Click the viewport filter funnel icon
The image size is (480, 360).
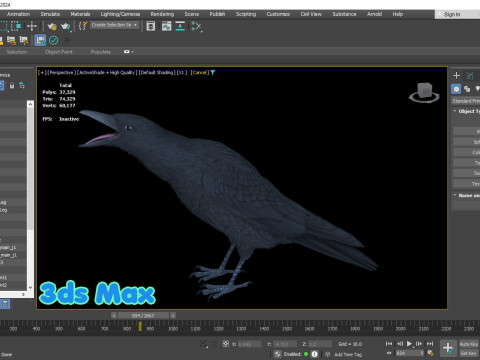[x=213, y=72]
